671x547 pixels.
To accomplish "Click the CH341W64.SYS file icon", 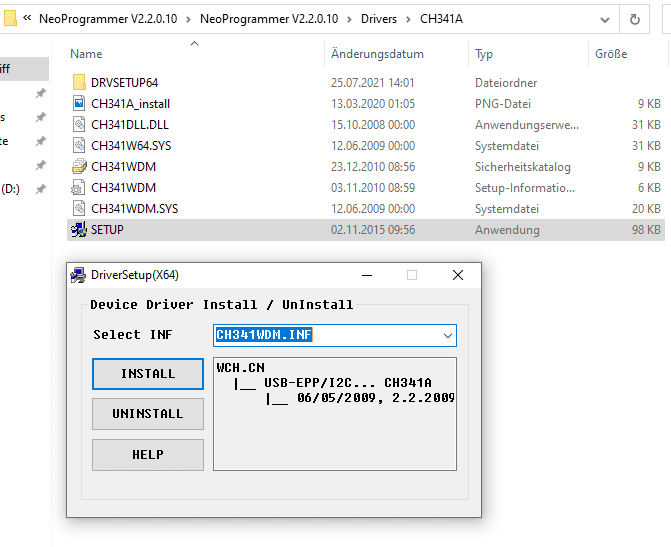I will click(79, 146).
